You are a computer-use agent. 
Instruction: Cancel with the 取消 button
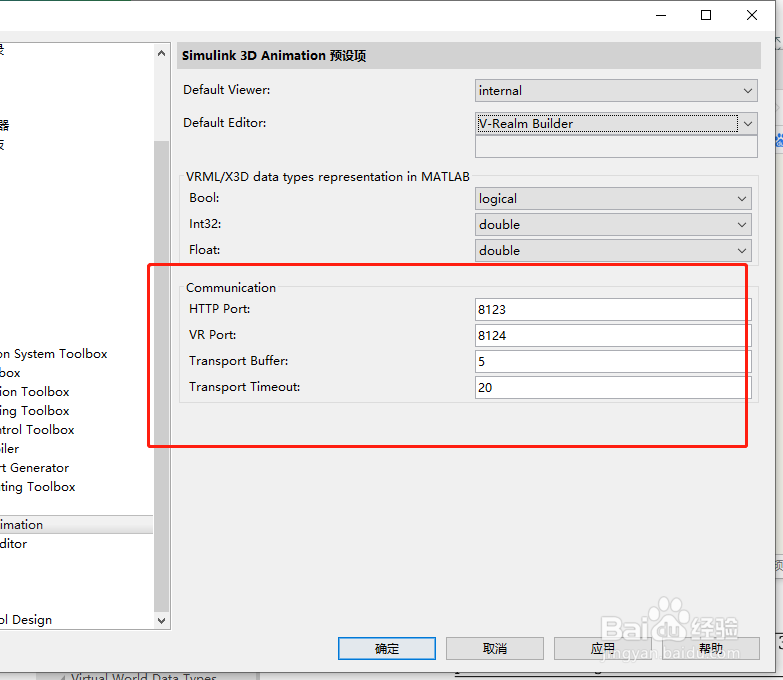point(494,649)
